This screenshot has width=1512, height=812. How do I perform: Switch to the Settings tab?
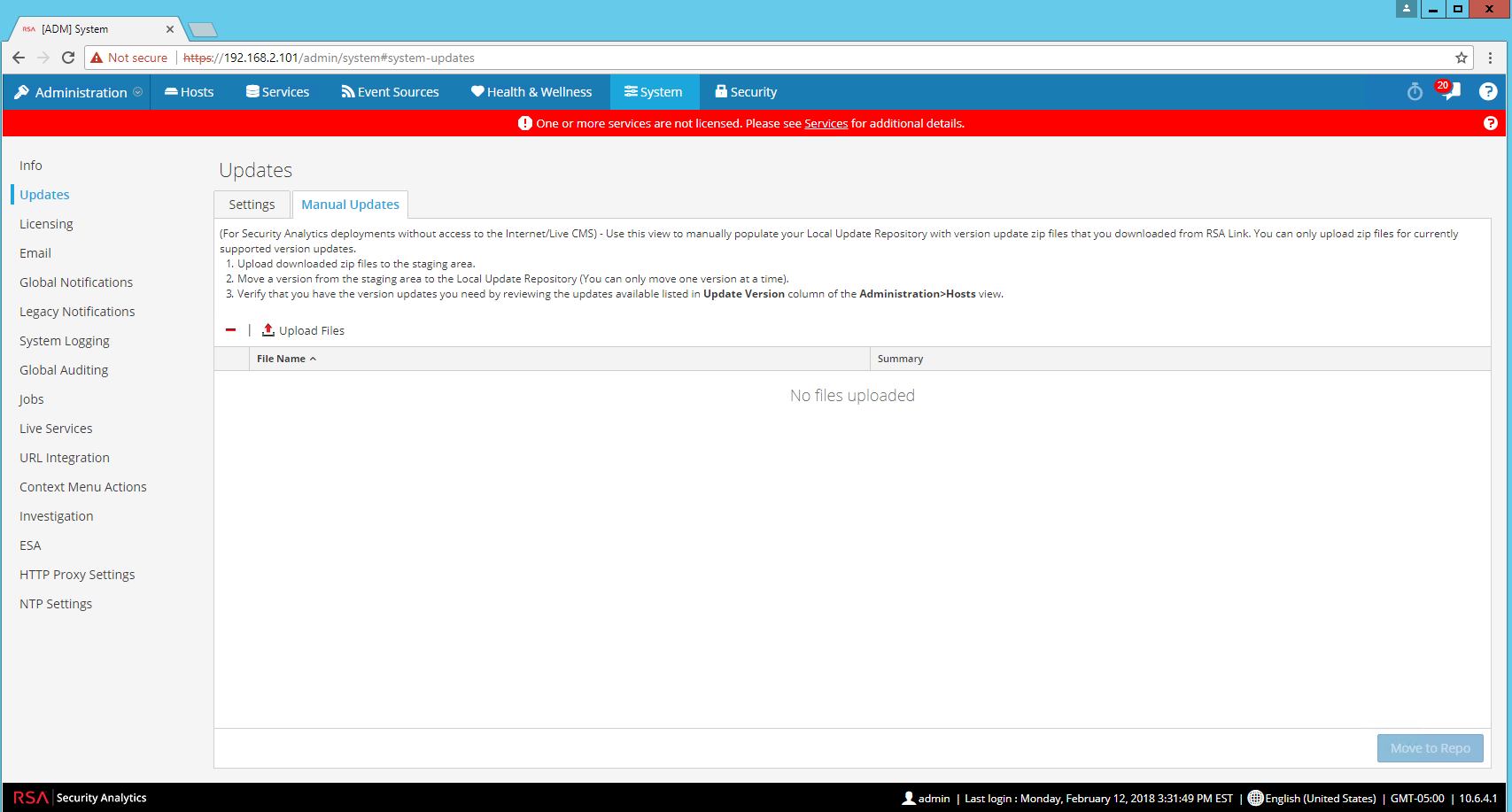tap(252, 205)
